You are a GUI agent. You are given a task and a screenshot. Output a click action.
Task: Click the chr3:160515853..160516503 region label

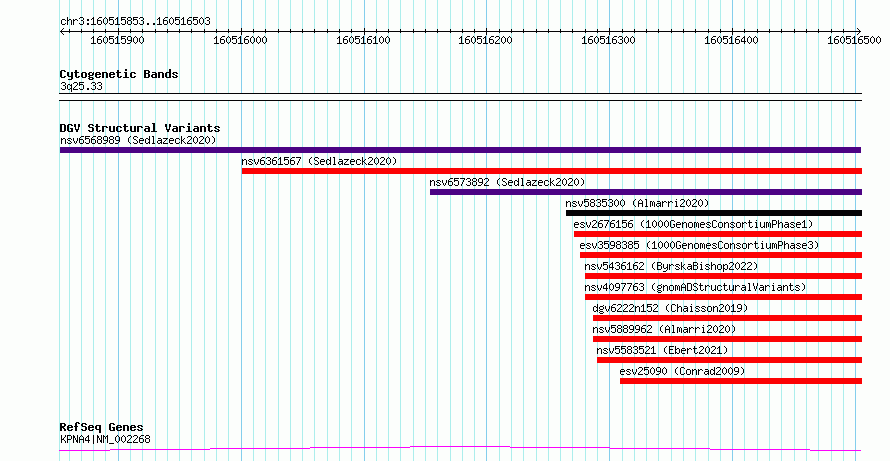click(x=135, y=22)
